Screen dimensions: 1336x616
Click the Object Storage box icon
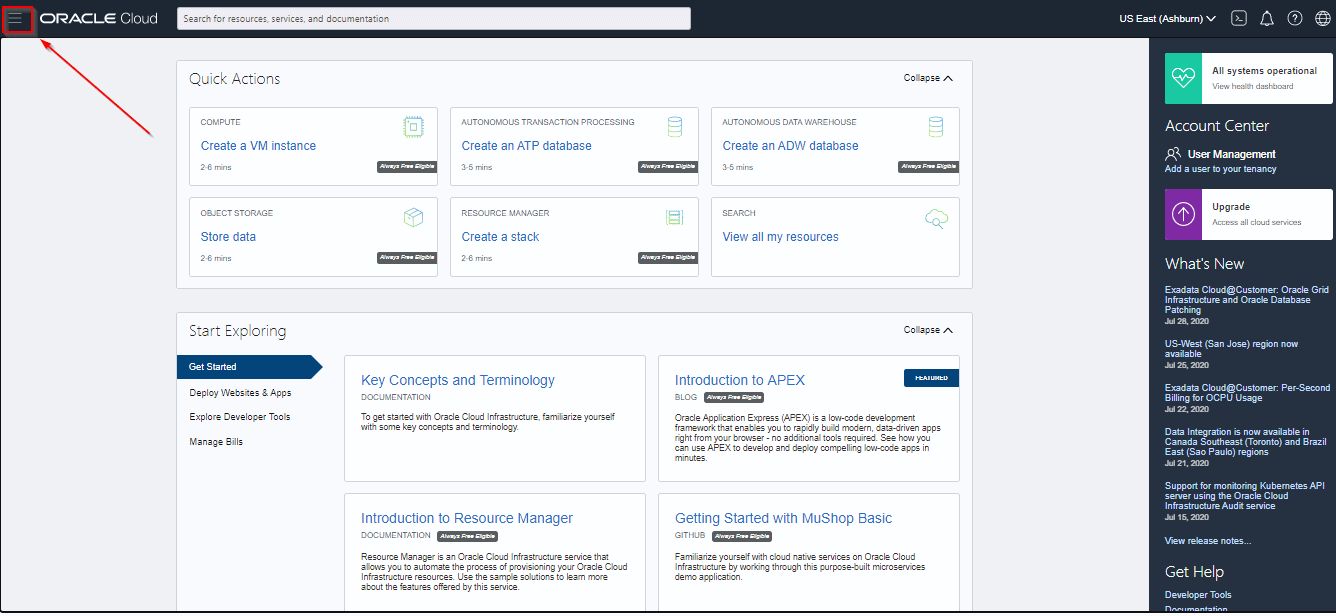point(413,218)
